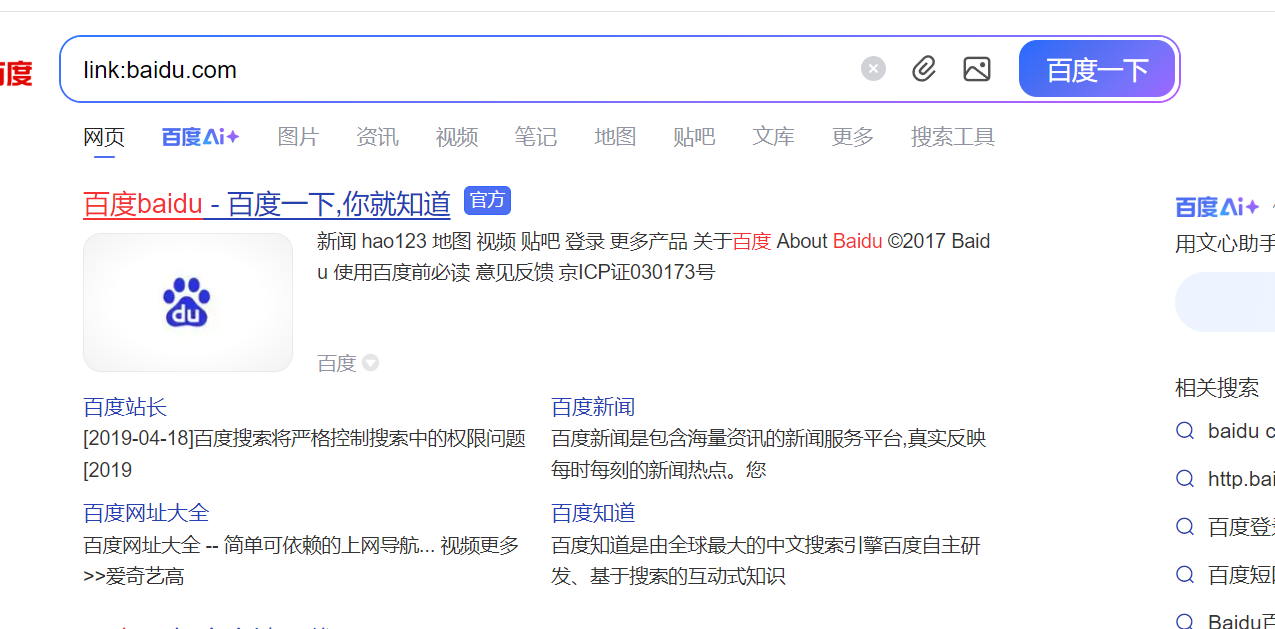The image size is (1275, 629).
Task: Click the AI assistant input box in sidebar
Action: tap(1225, 302)
